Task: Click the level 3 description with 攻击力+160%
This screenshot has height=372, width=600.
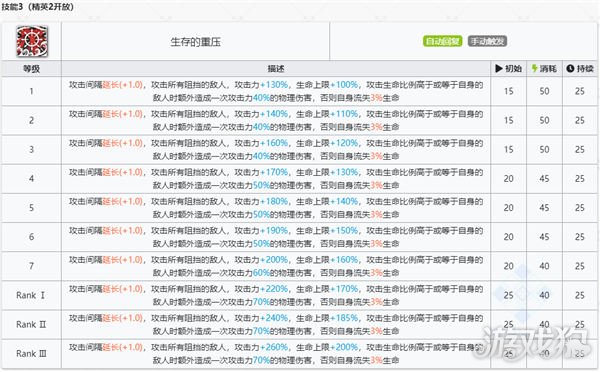Action: point(276,150)
